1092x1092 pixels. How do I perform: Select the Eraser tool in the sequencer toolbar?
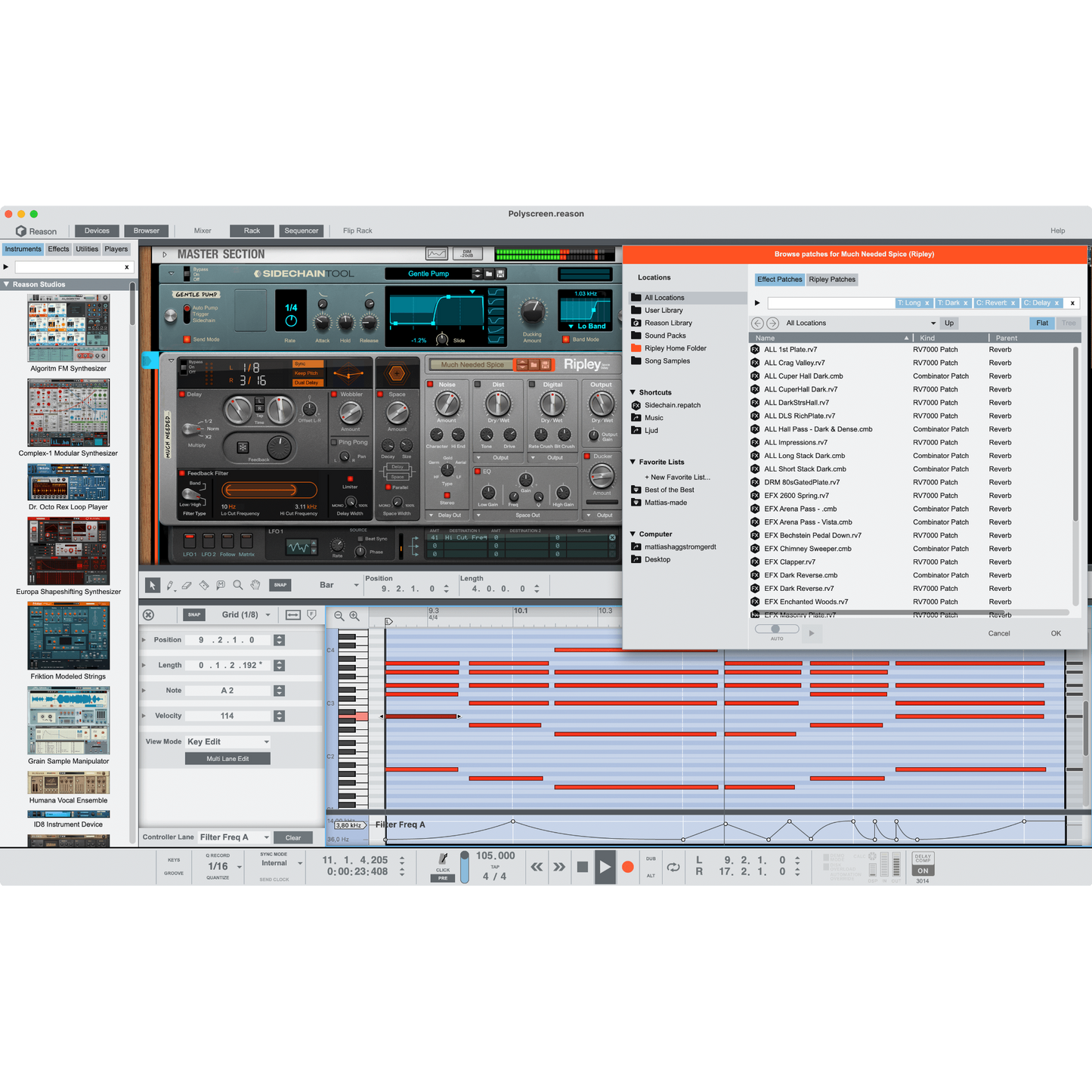[x=187, y=585]
